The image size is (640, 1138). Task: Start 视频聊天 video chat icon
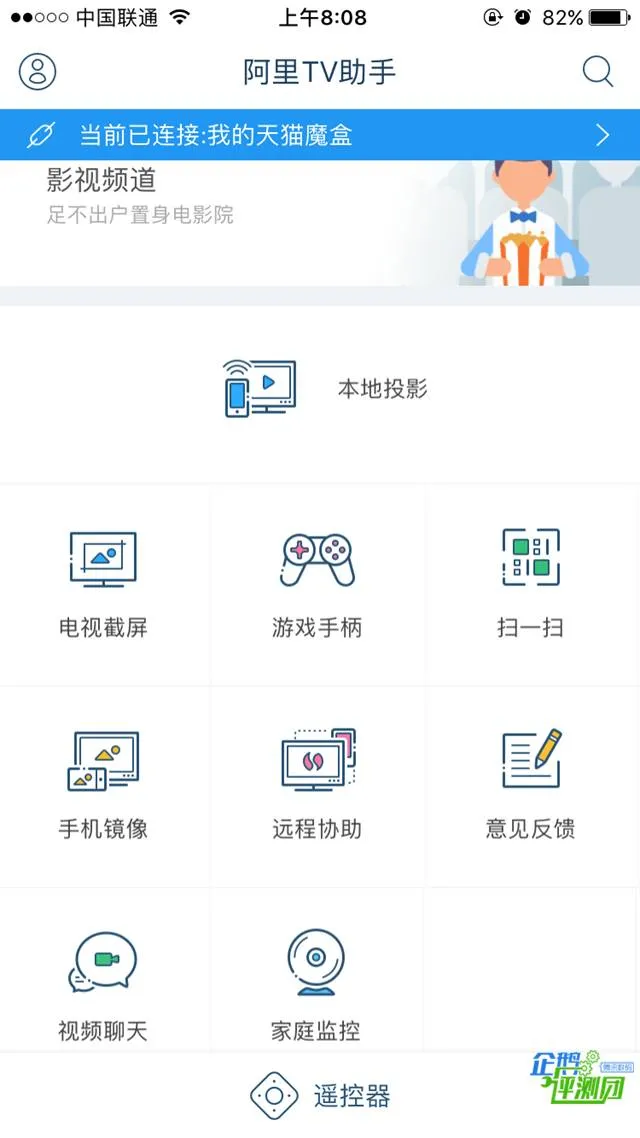click(x=102, y=962)
